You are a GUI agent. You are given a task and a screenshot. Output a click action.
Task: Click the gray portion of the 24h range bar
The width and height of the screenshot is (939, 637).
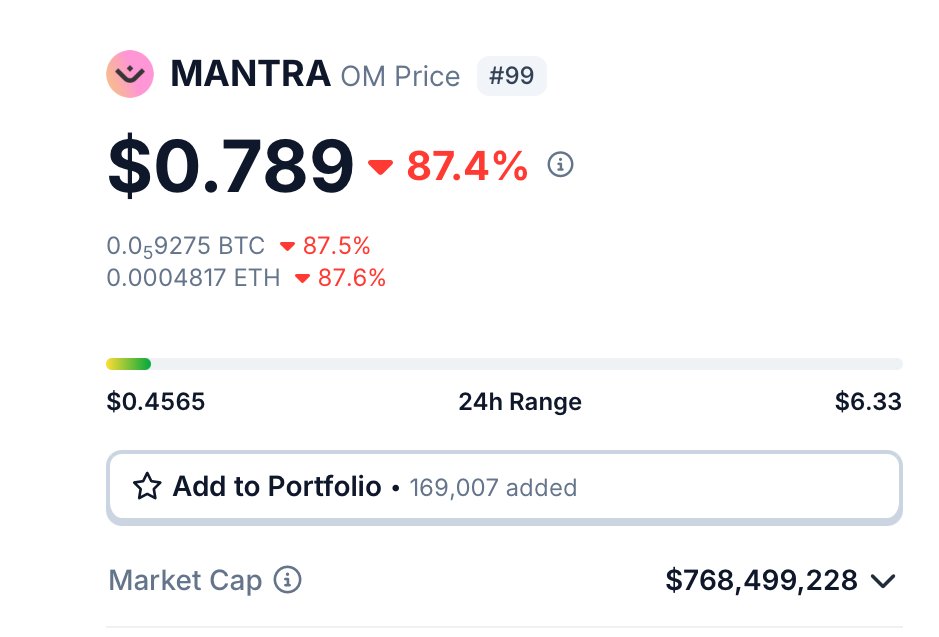[526, 363]
